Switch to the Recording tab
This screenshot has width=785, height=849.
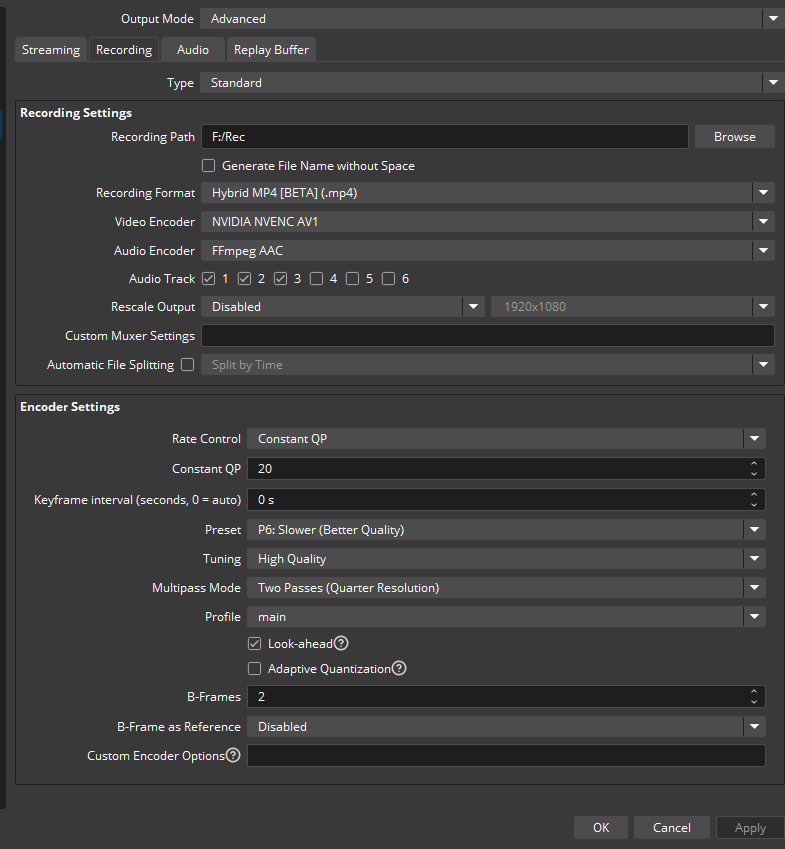click(124, 50)
